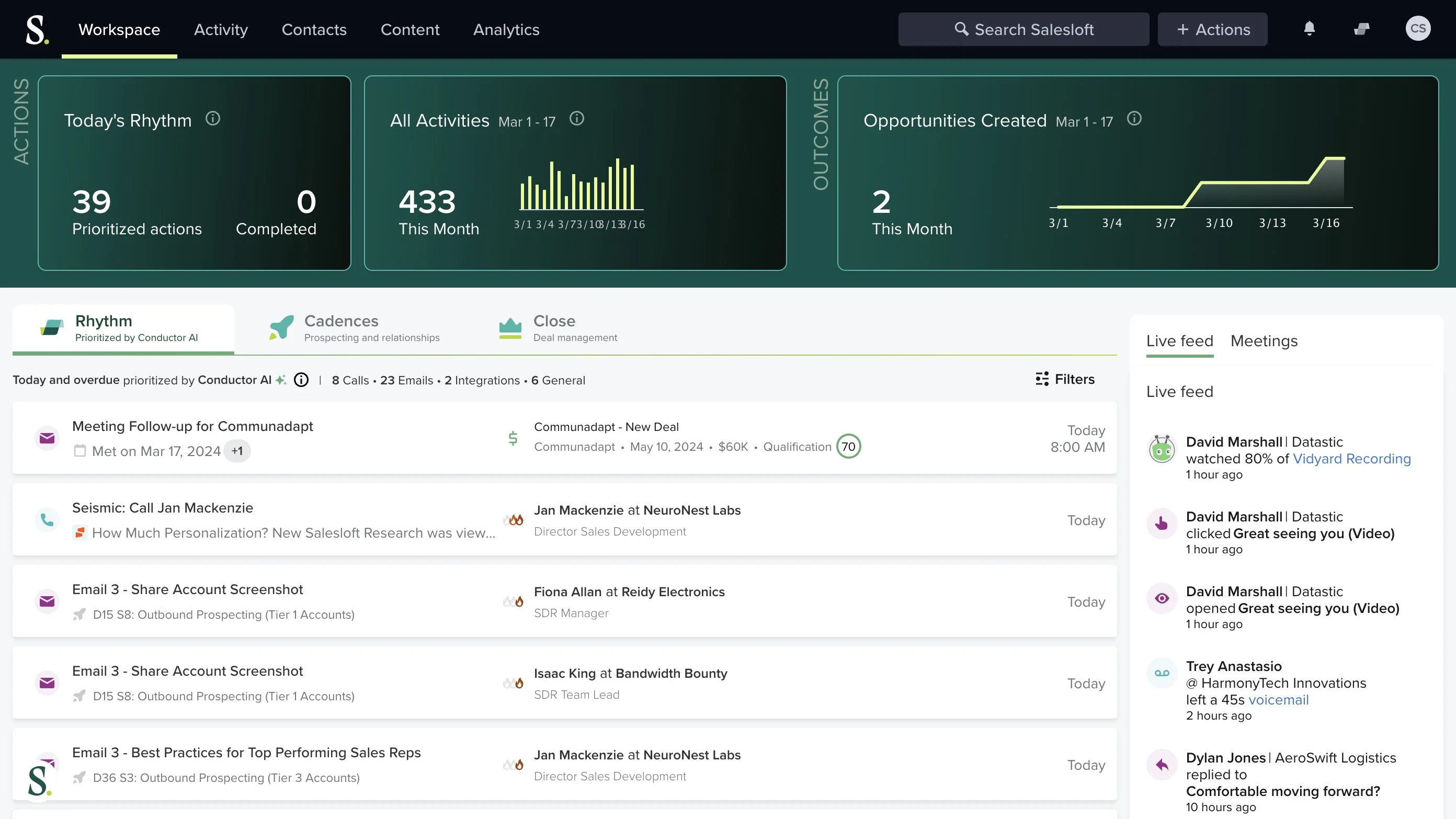The image size is (1456, 819).
Task: Open Content in top navigation
Action: pos(410,29)
